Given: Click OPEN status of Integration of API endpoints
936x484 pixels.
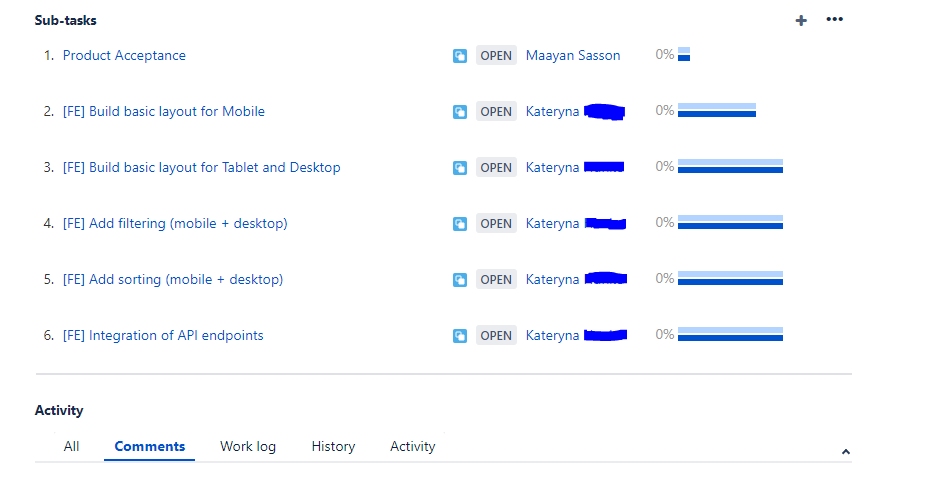Looking at the screenshot, I should [x=496, y=335].
